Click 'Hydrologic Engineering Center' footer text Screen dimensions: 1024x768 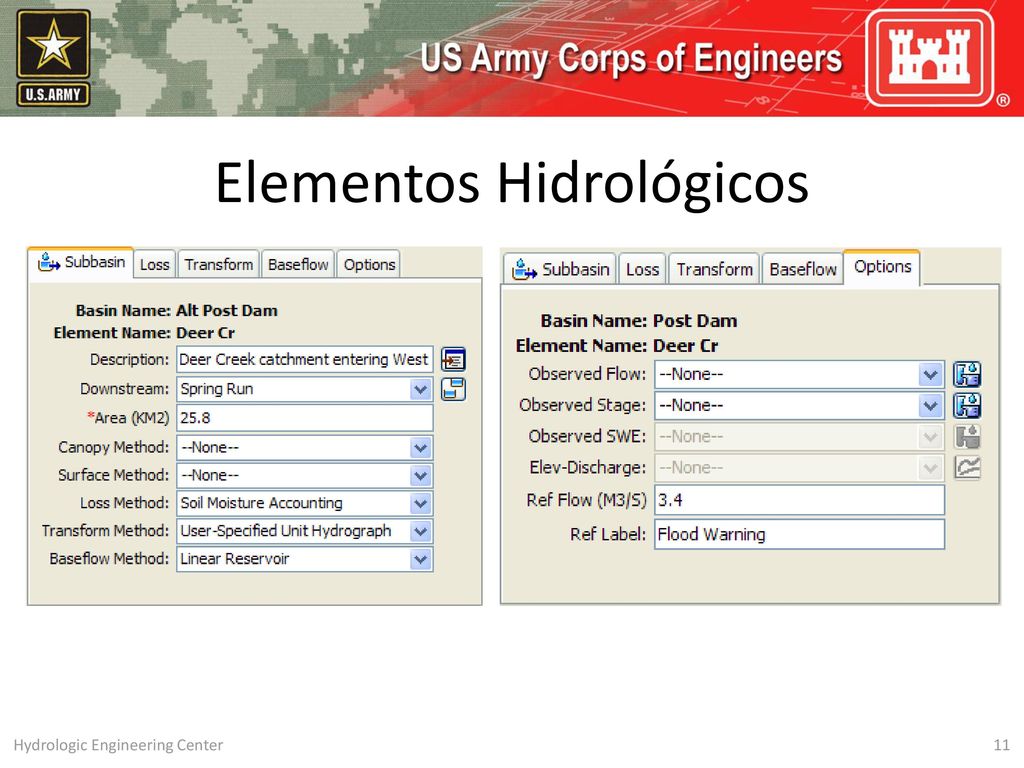(x=118, y=745)
